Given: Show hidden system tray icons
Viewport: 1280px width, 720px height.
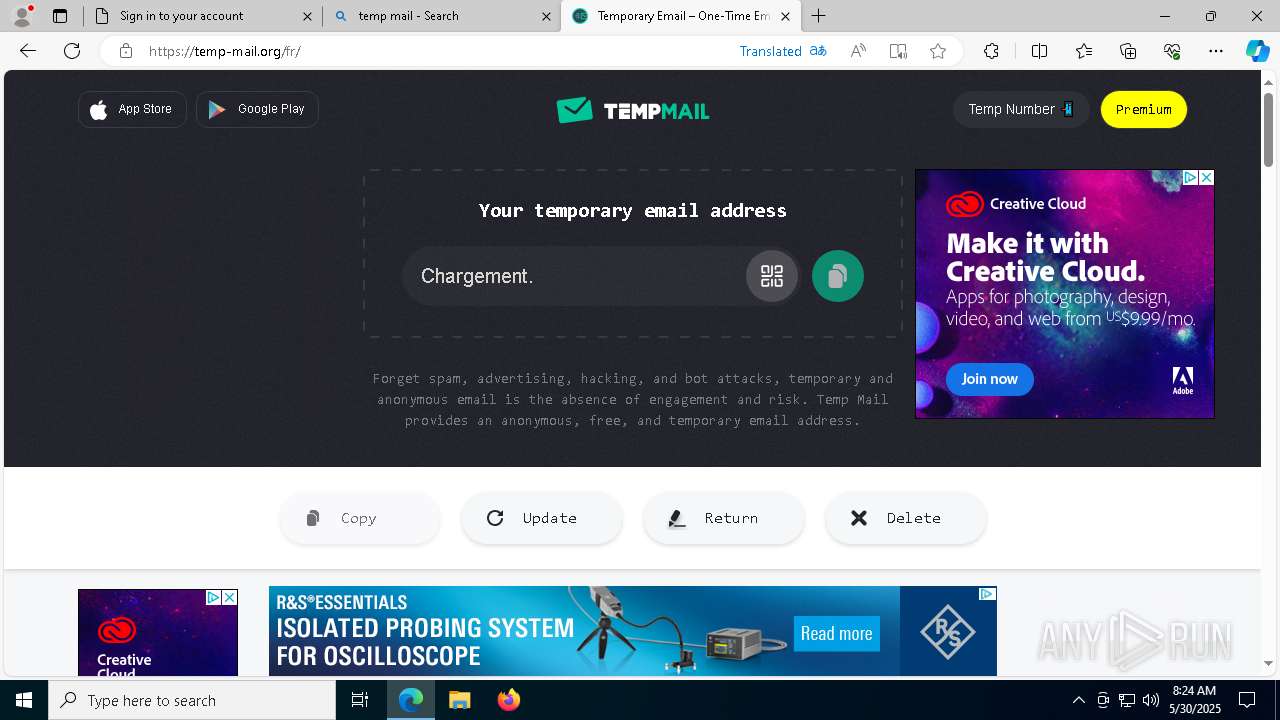Looking at the screenshot, I should click(x=1078, y=700).
